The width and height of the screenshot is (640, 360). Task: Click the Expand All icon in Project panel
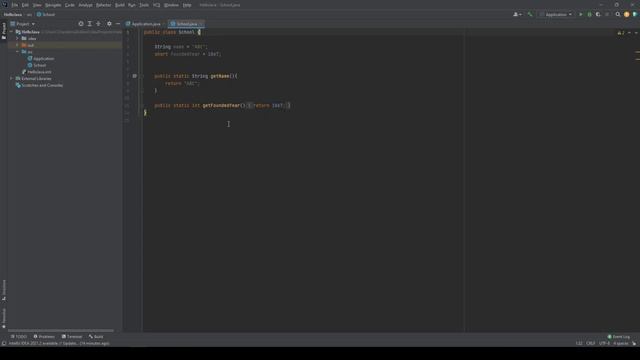tap(90, 24)
